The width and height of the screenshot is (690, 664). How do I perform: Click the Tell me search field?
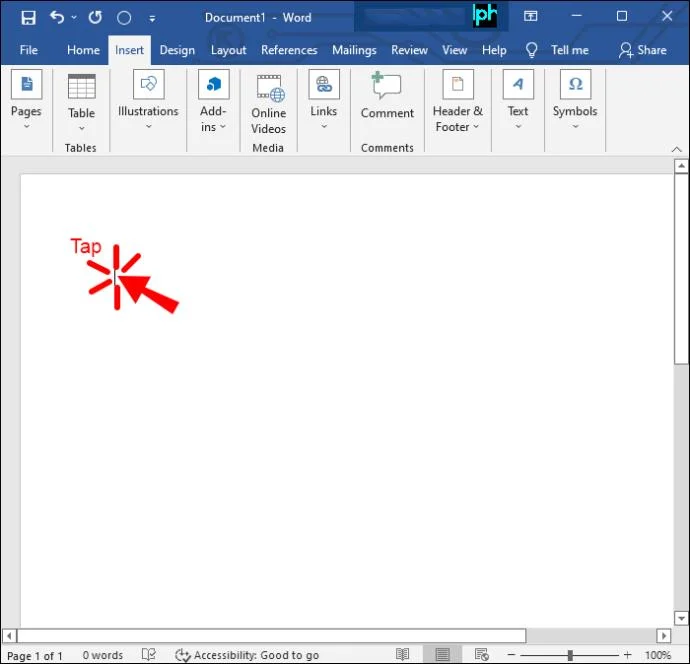coord(569,50)
